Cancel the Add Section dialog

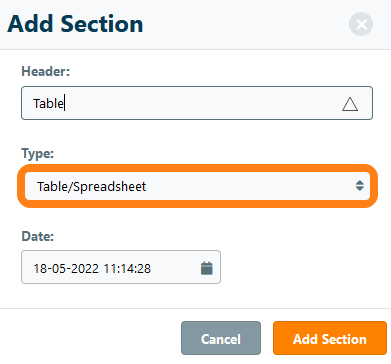click(221, 338)
